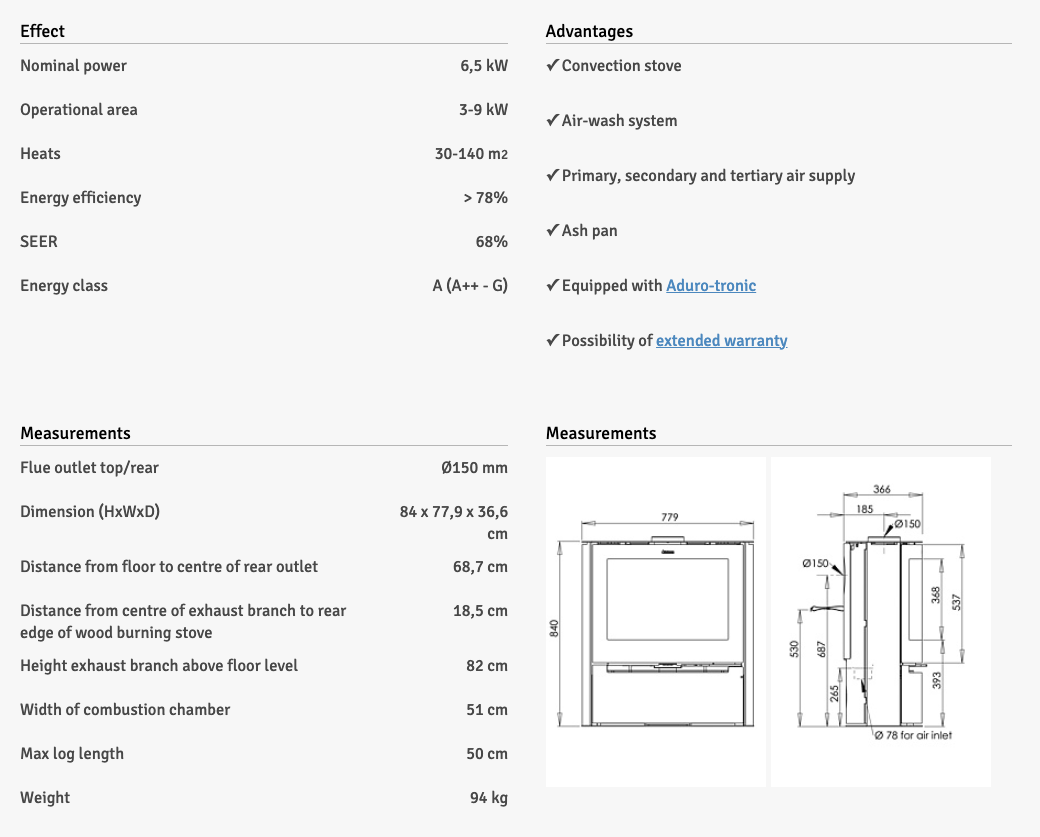Screen dimensions: 1040x837
Task: Follow the extended warranty link
Action: click(721, 341)
